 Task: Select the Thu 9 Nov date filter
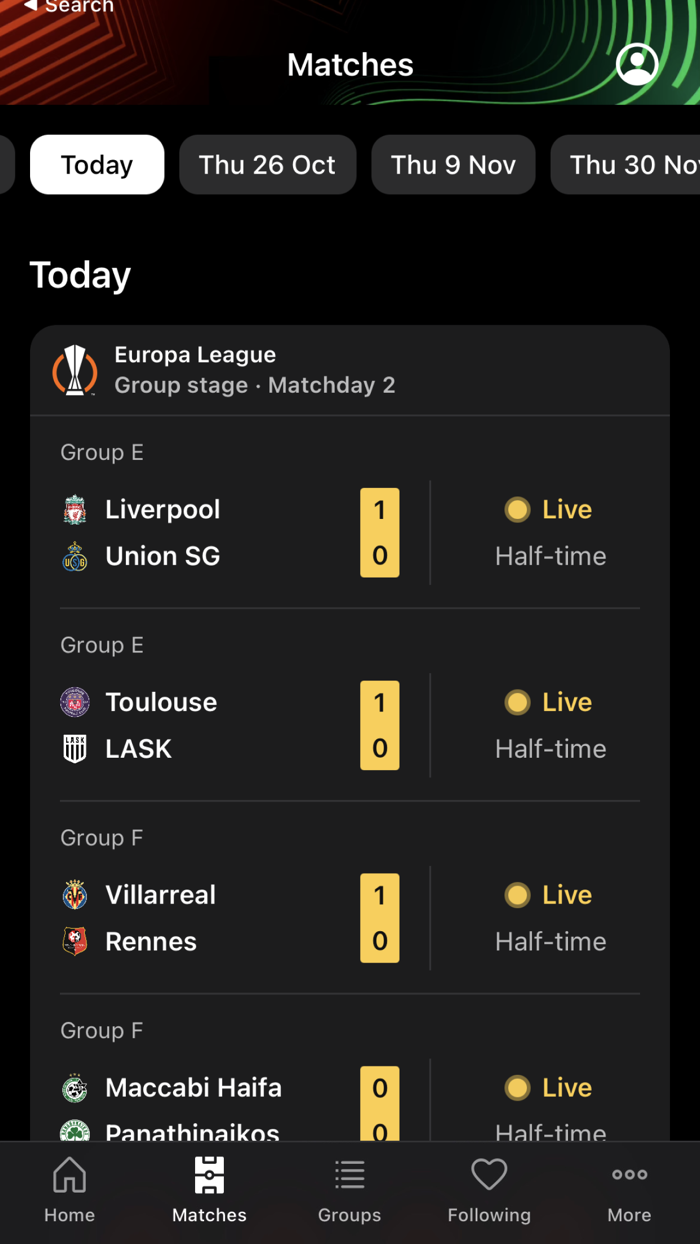453,164
